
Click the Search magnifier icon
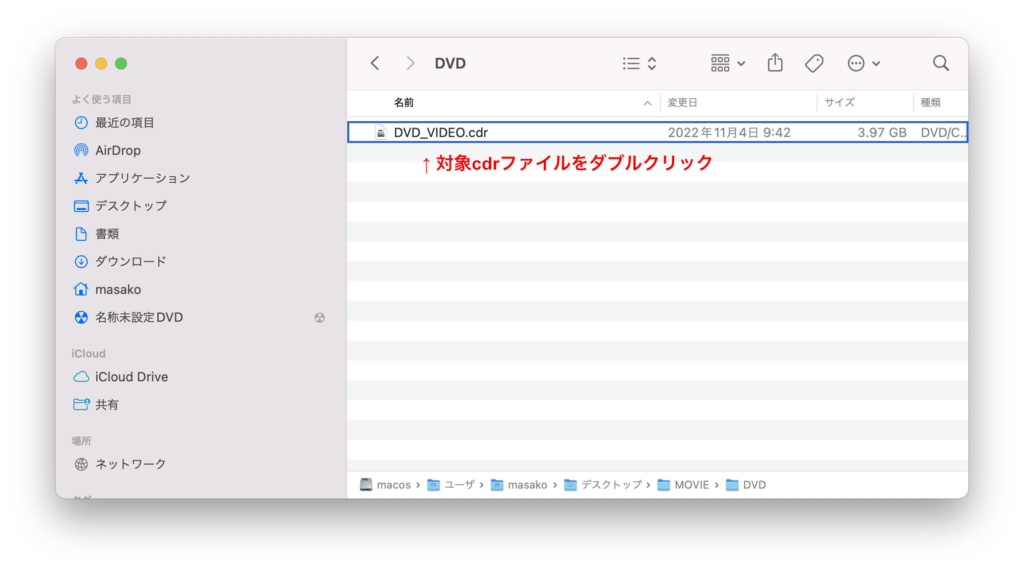(941, 63)
